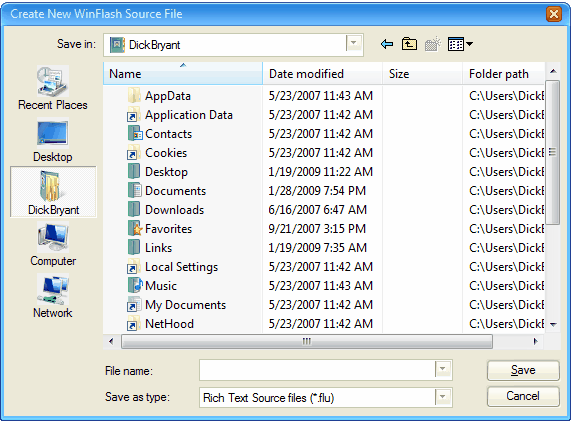This screenshot has width=571, height=421.
Task: Select Desktop in the places bar
Action: 53,140
